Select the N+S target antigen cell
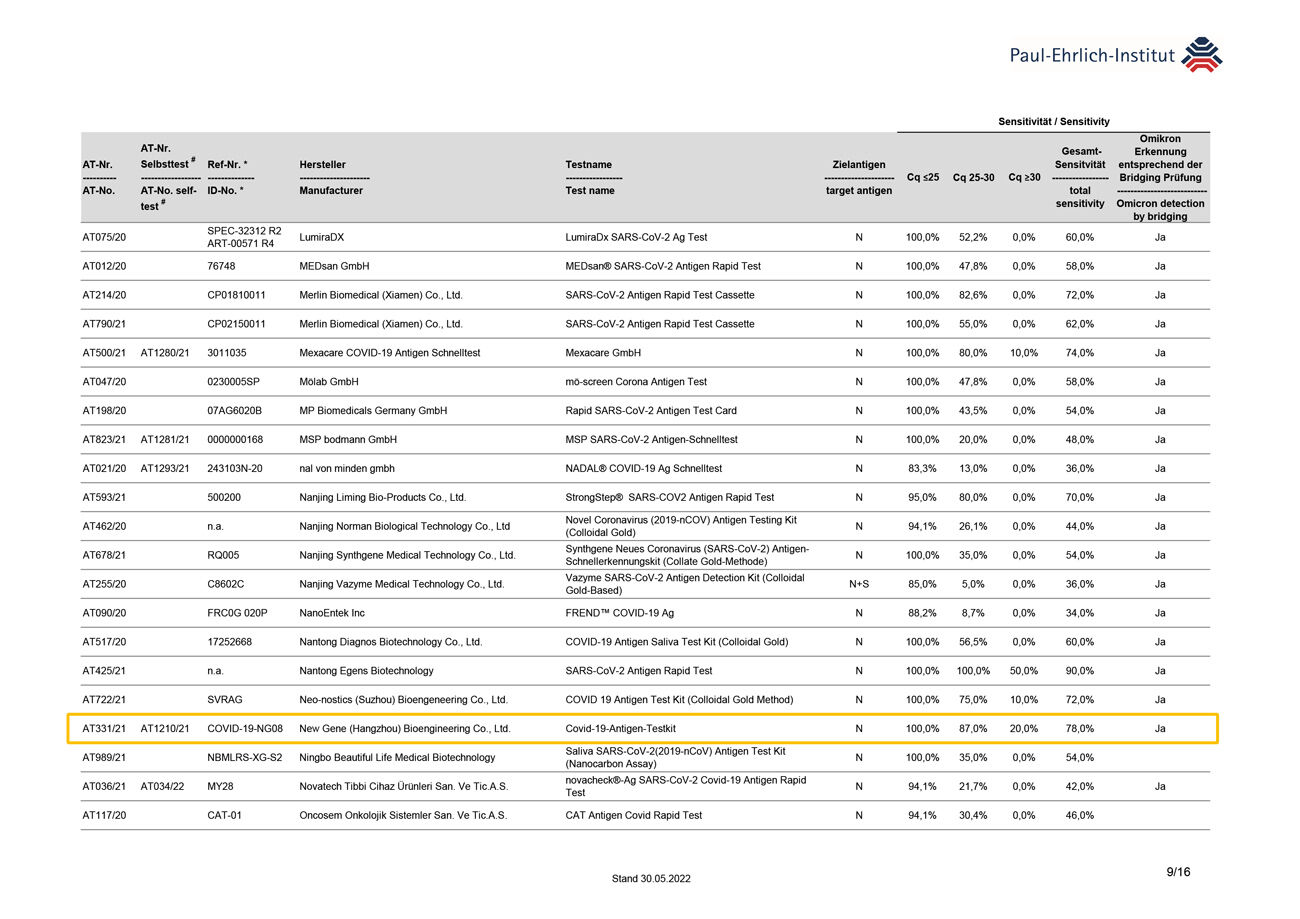 point(858,584)
